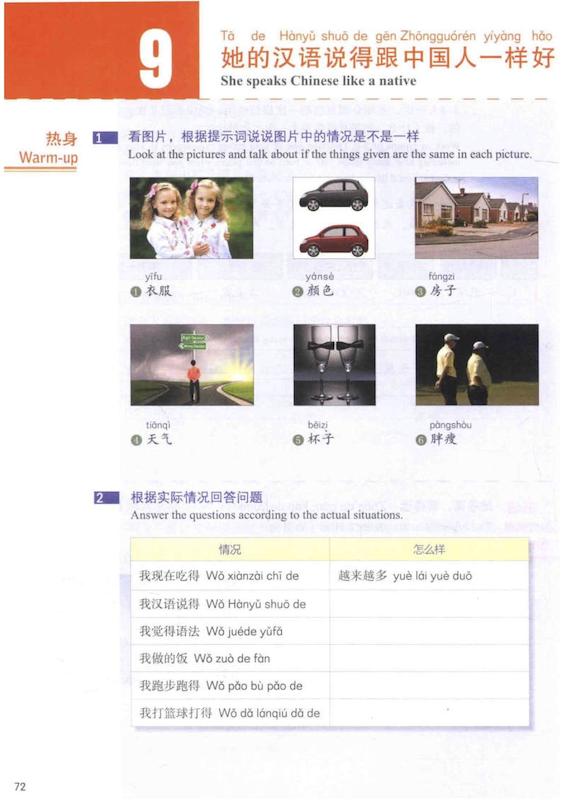Image resolution: width=565 pixels, height=800 pixels.
Task: Click the photo of two twin girls
Action: pyautogui.click(x=191, y=218)
